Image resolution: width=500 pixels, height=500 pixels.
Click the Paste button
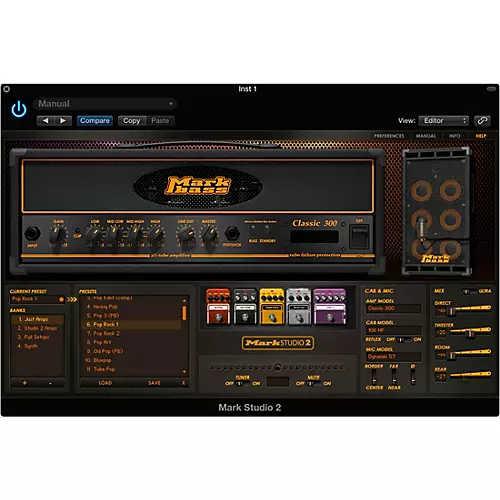tap(160, 121)
